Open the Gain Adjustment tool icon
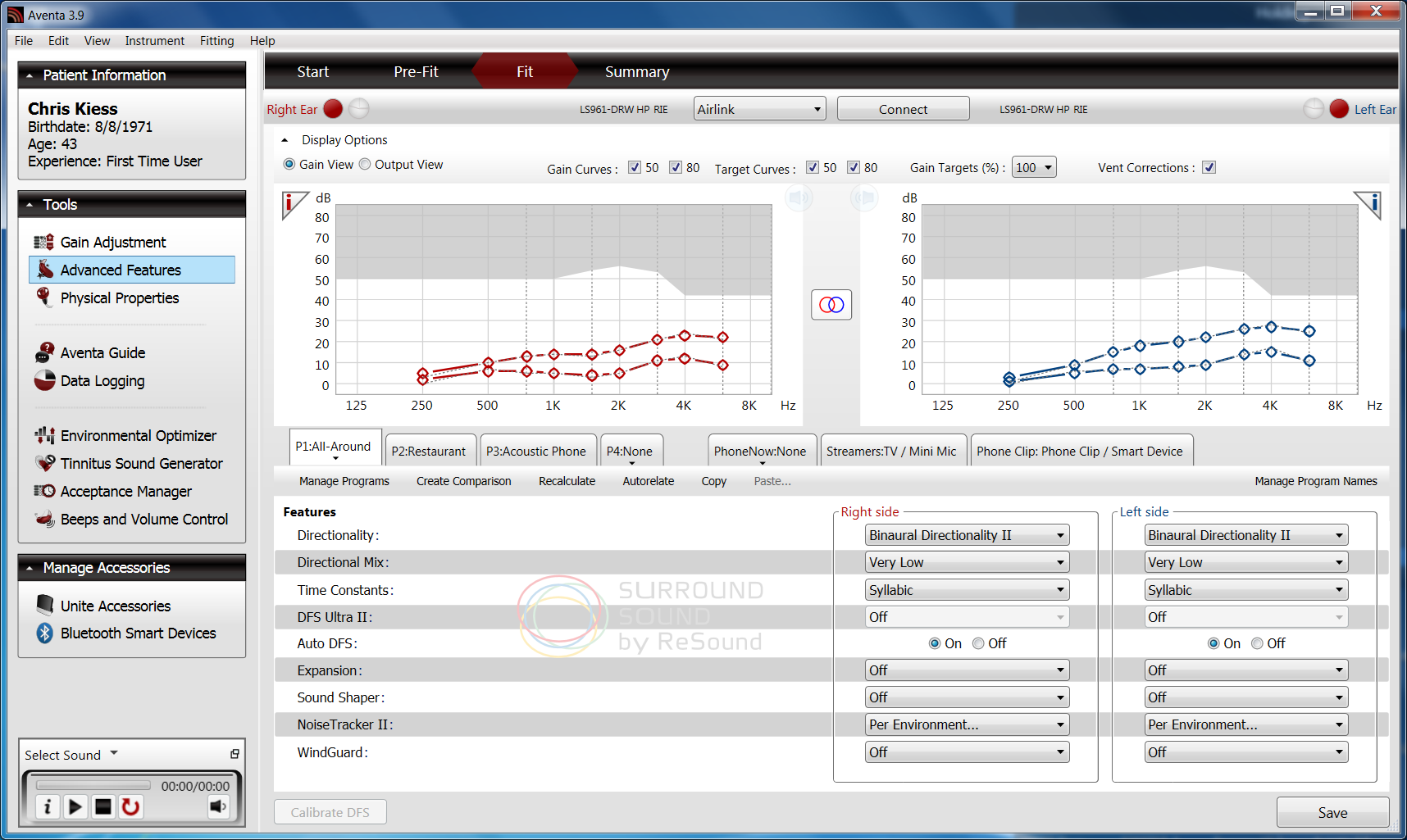The height and width of the screenshot is (840, 1407). (x=44, y=242)
